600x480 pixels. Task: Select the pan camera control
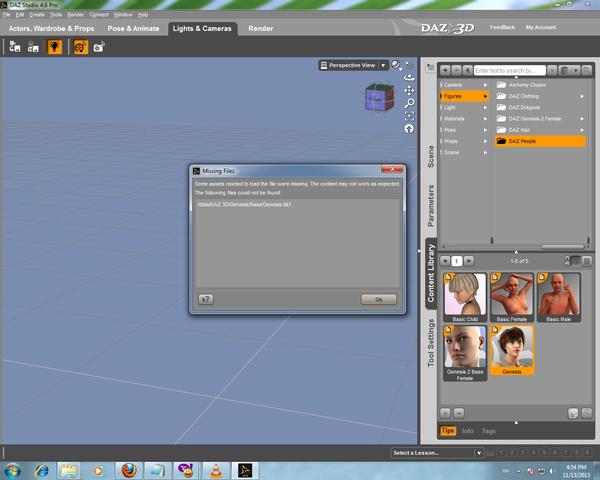(x=409, y=90)
